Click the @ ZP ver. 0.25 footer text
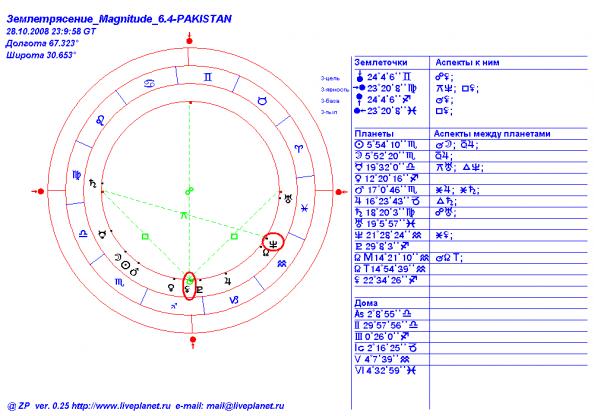Screen dimensions: 594x416 point(38,406)
